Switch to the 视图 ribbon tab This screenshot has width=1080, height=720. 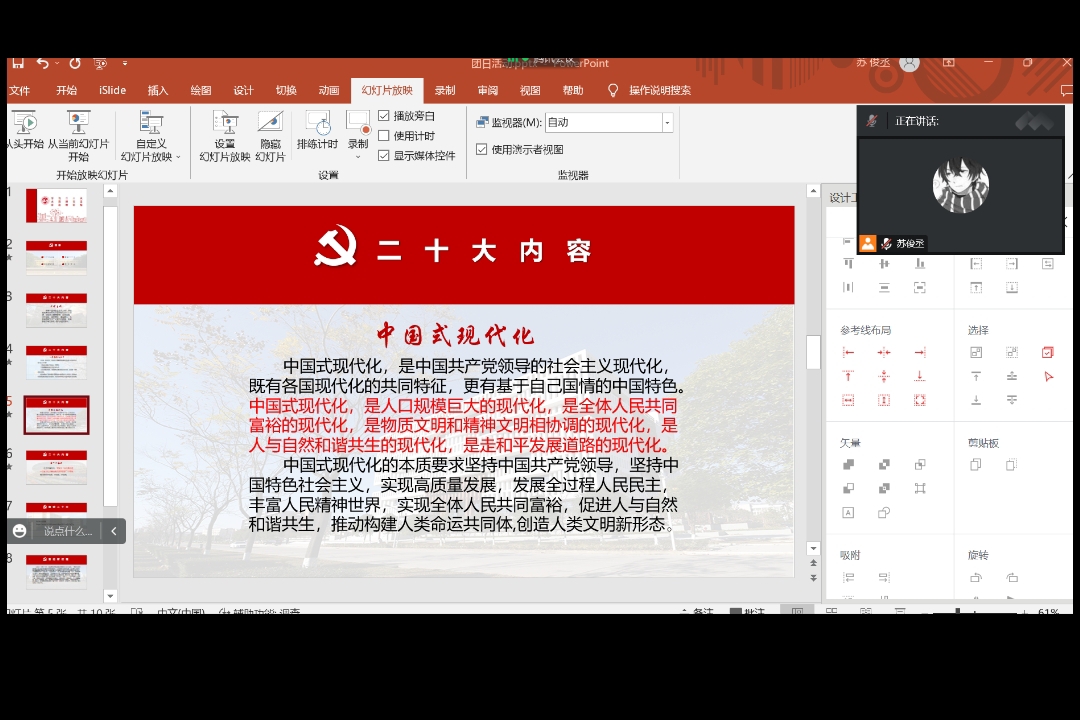click(530, 90)
